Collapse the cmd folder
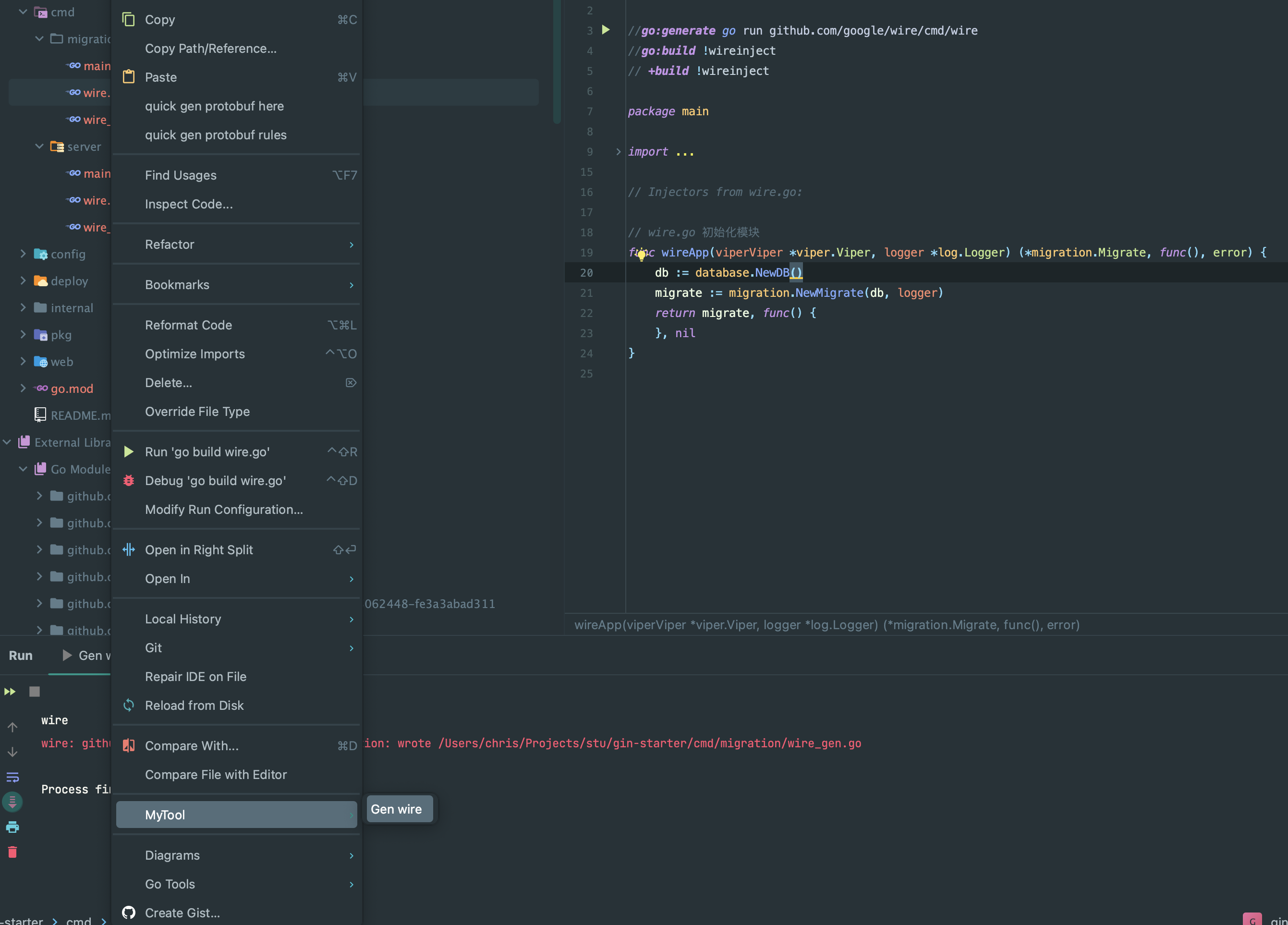The image size is (1288, 925). (x=23, y=12)
